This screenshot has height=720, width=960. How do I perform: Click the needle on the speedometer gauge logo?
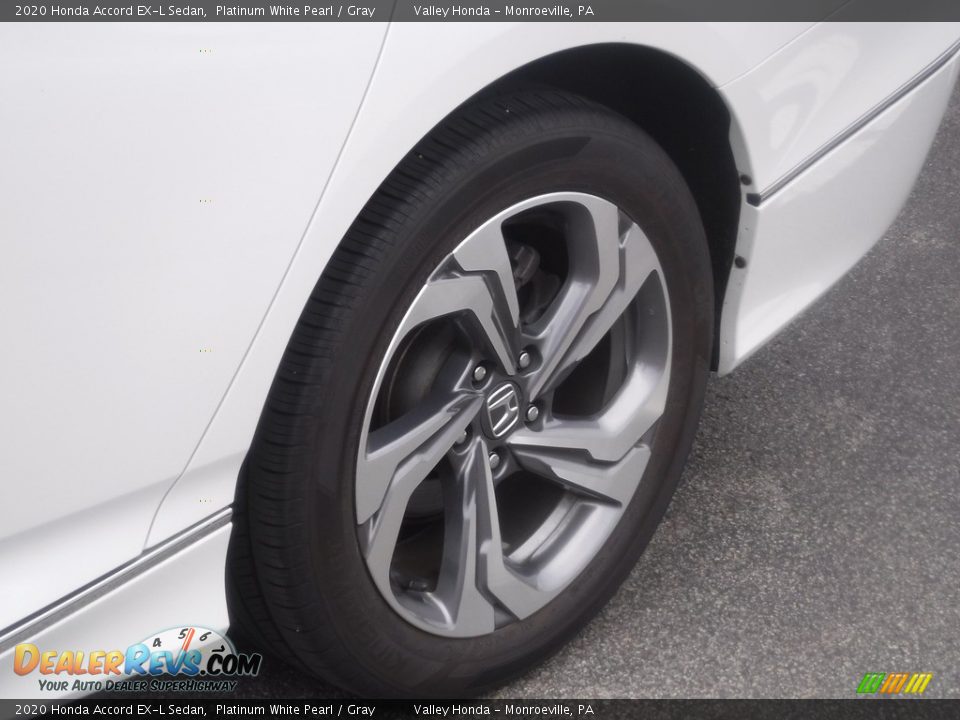(x=190, y=642)
